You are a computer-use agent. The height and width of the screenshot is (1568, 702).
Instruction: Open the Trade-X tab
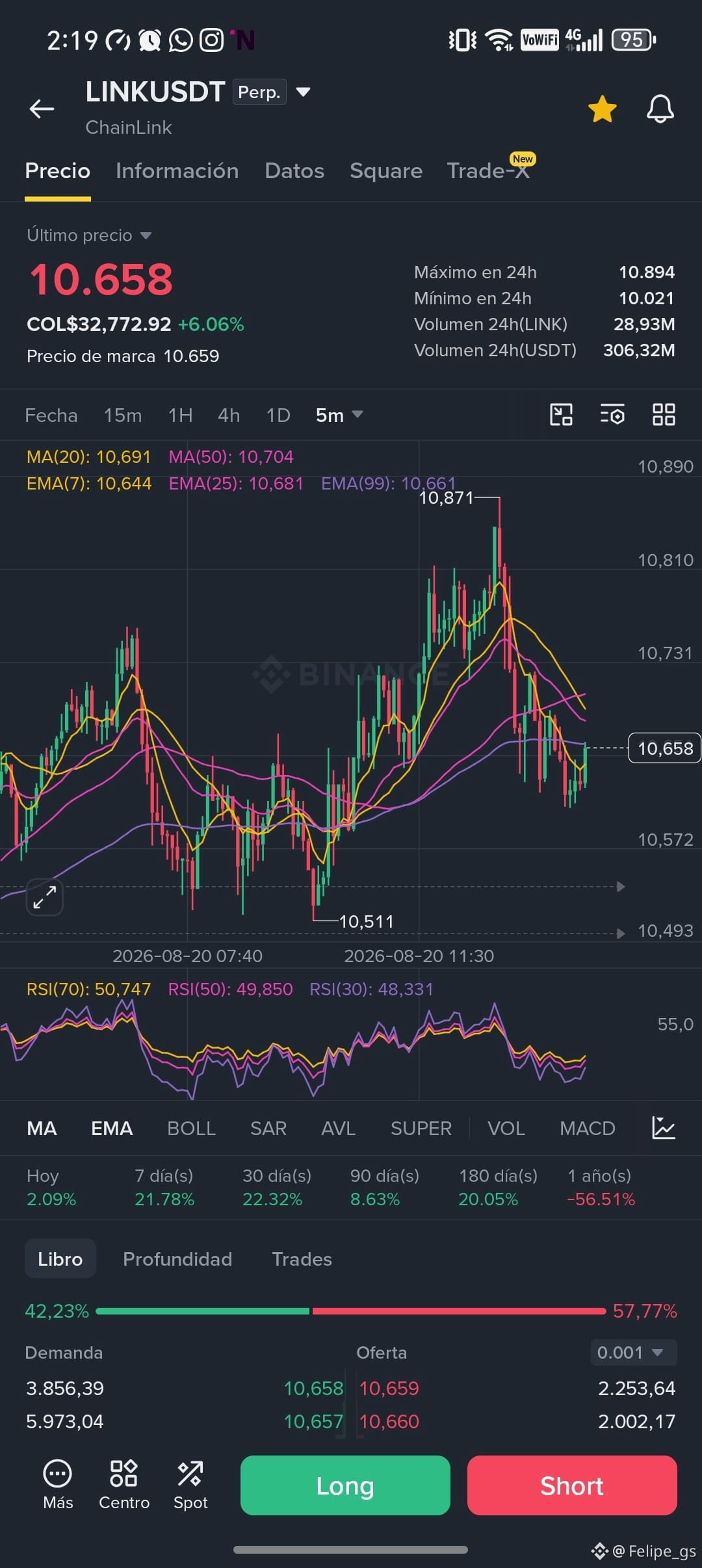coord(489,170)
